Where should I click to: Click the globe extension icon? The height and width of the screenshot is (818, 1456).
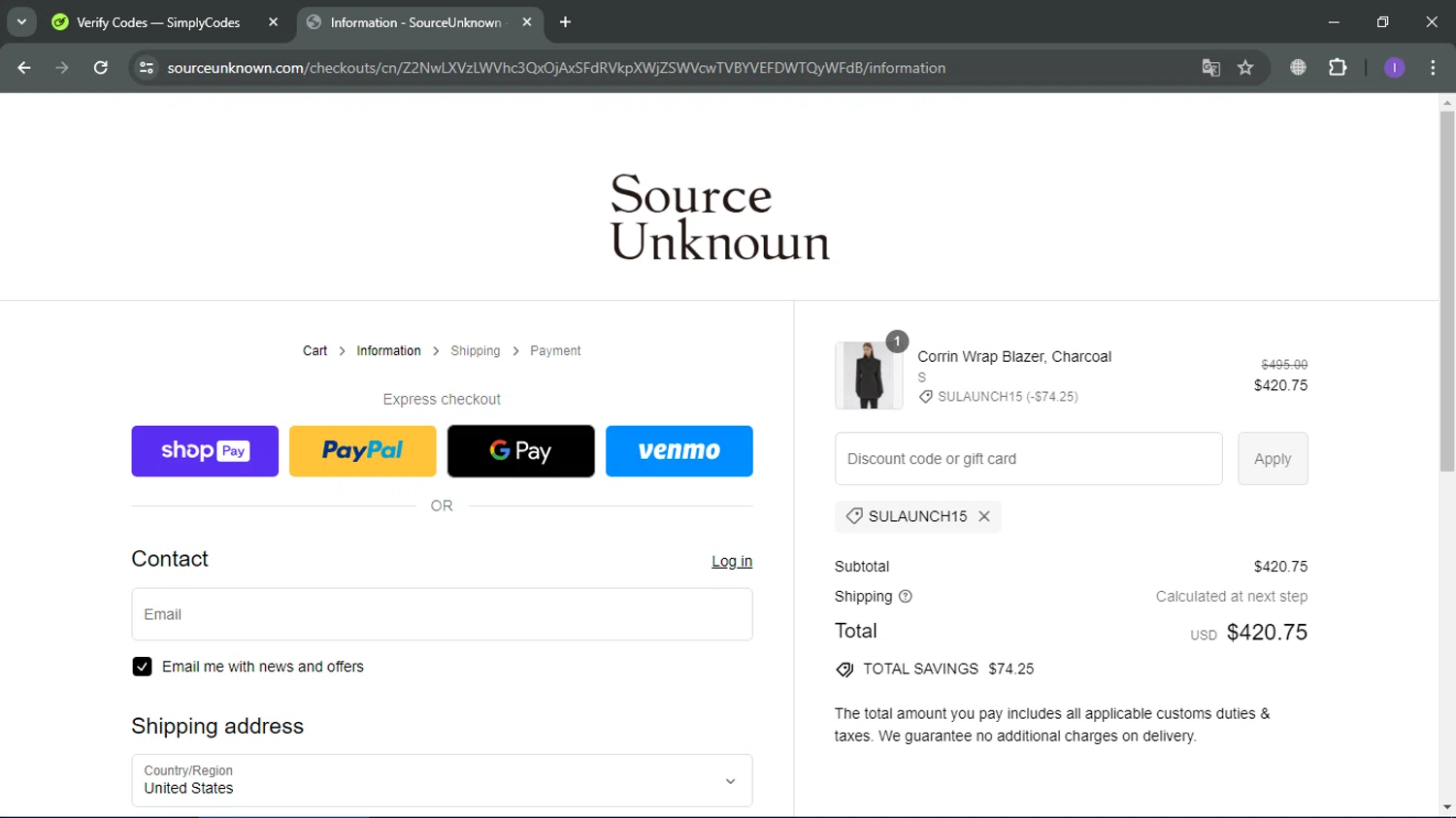click(1298, 68)
